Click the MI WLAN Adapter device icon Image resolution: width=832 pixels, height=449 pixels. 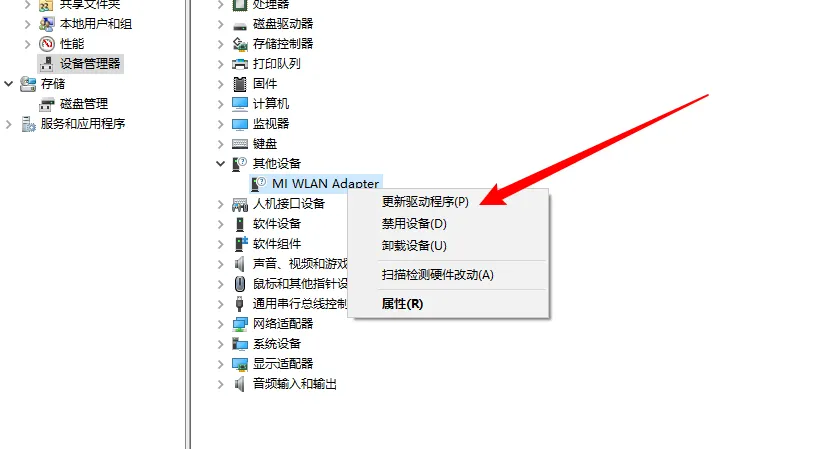258,184
